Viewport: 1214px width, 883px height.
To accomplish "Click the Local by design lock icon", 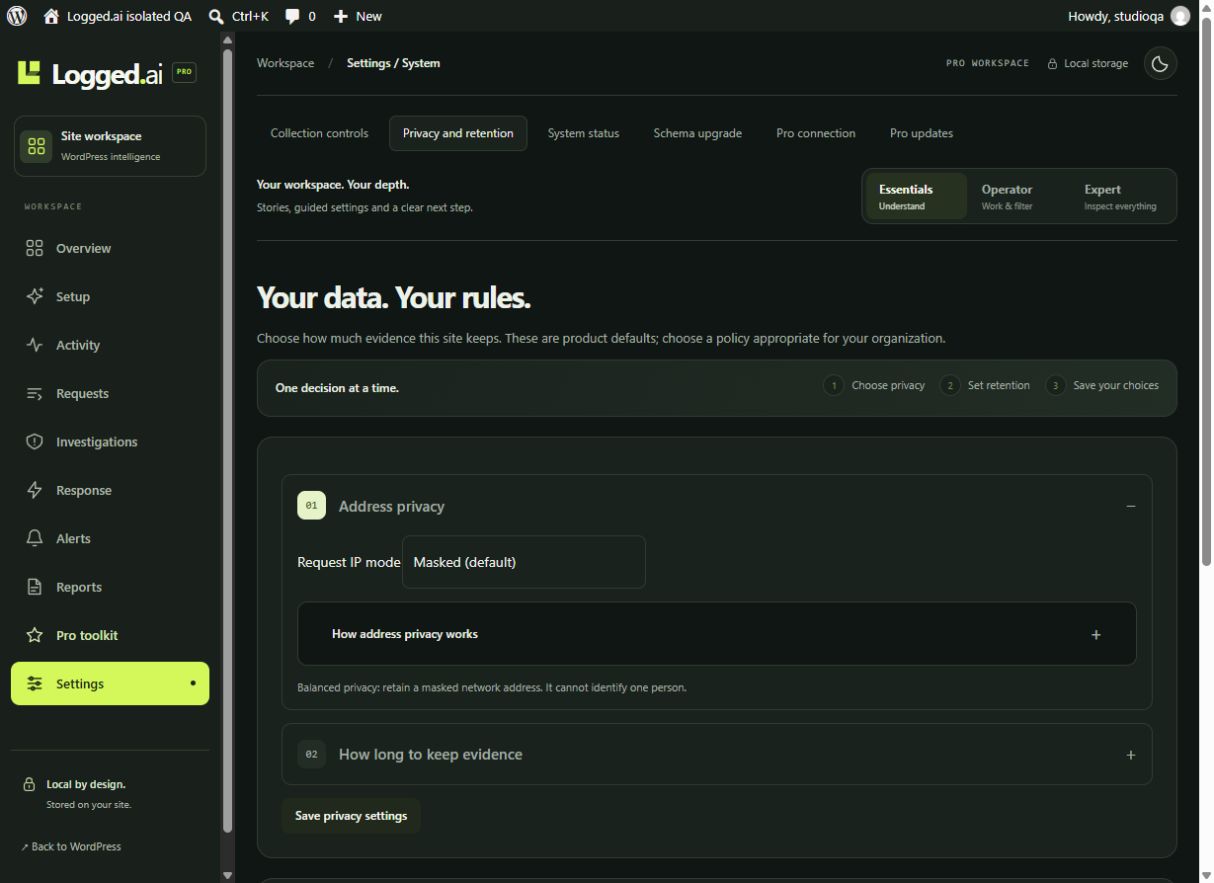I will coord(29,785).
